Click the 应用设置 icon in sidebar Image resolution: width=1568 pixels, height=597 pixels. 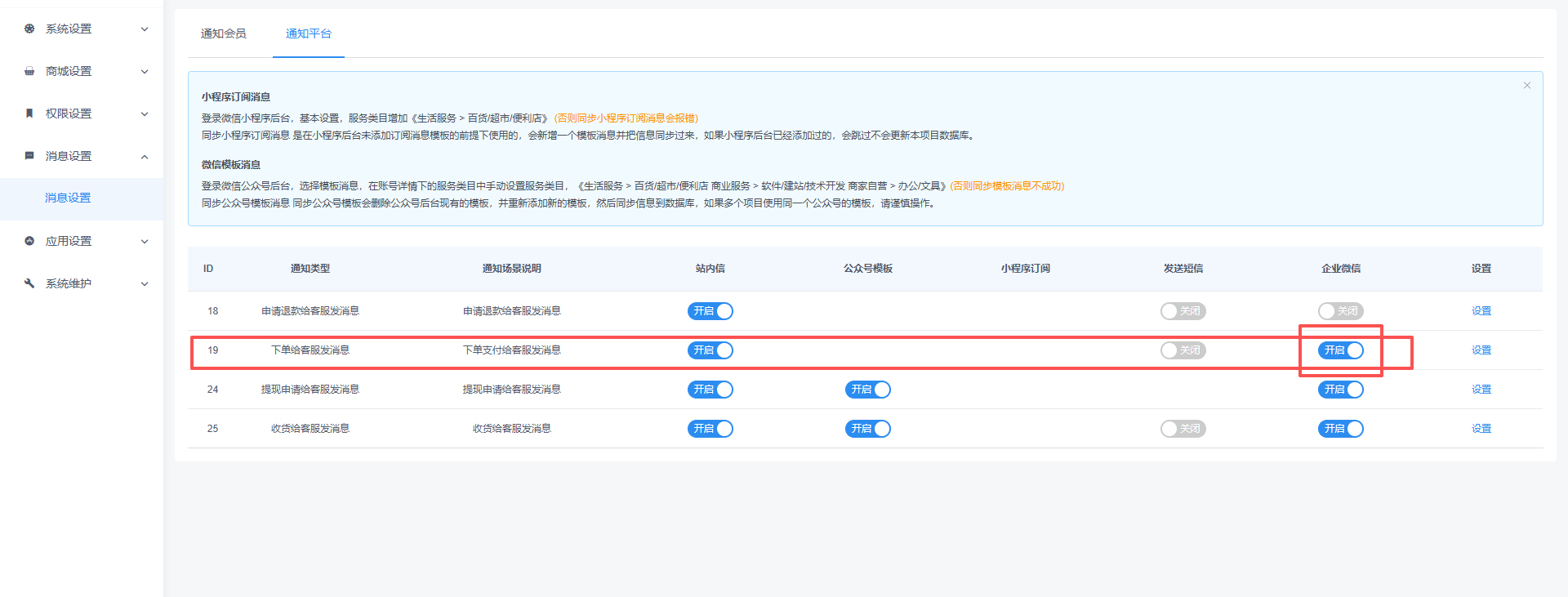point(29,241)
